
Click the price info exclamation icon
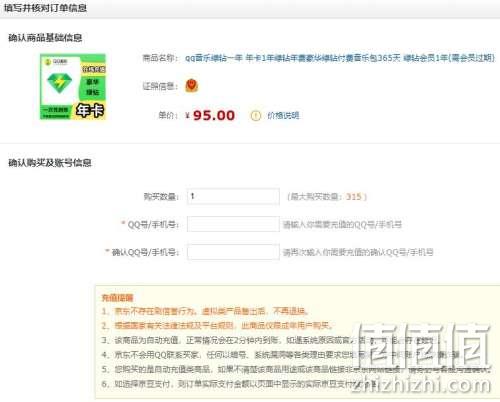[255, 116]
